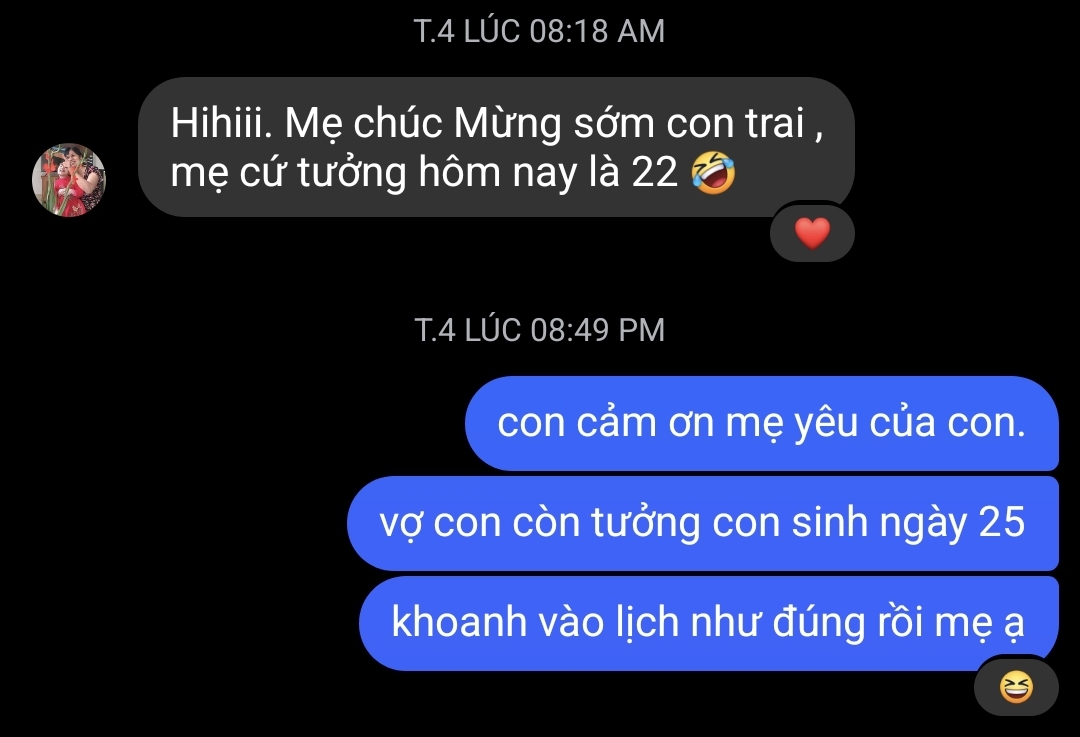
Task: Select the bubble 'con cảm ơn mẹ yêu của con.'
Action: [x=762, y=423]
